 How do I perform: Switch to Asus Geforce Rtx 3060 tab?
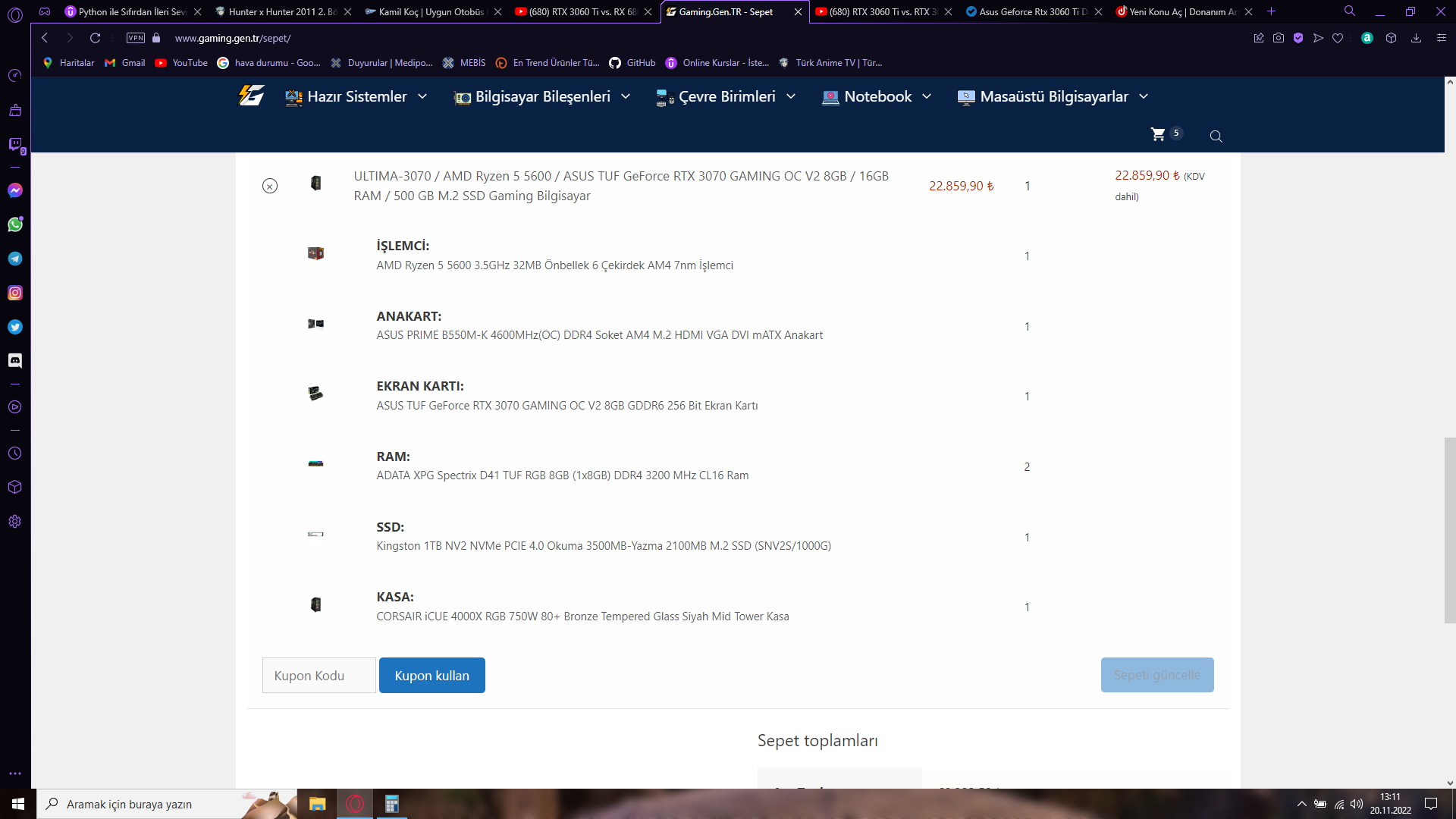1033,11
